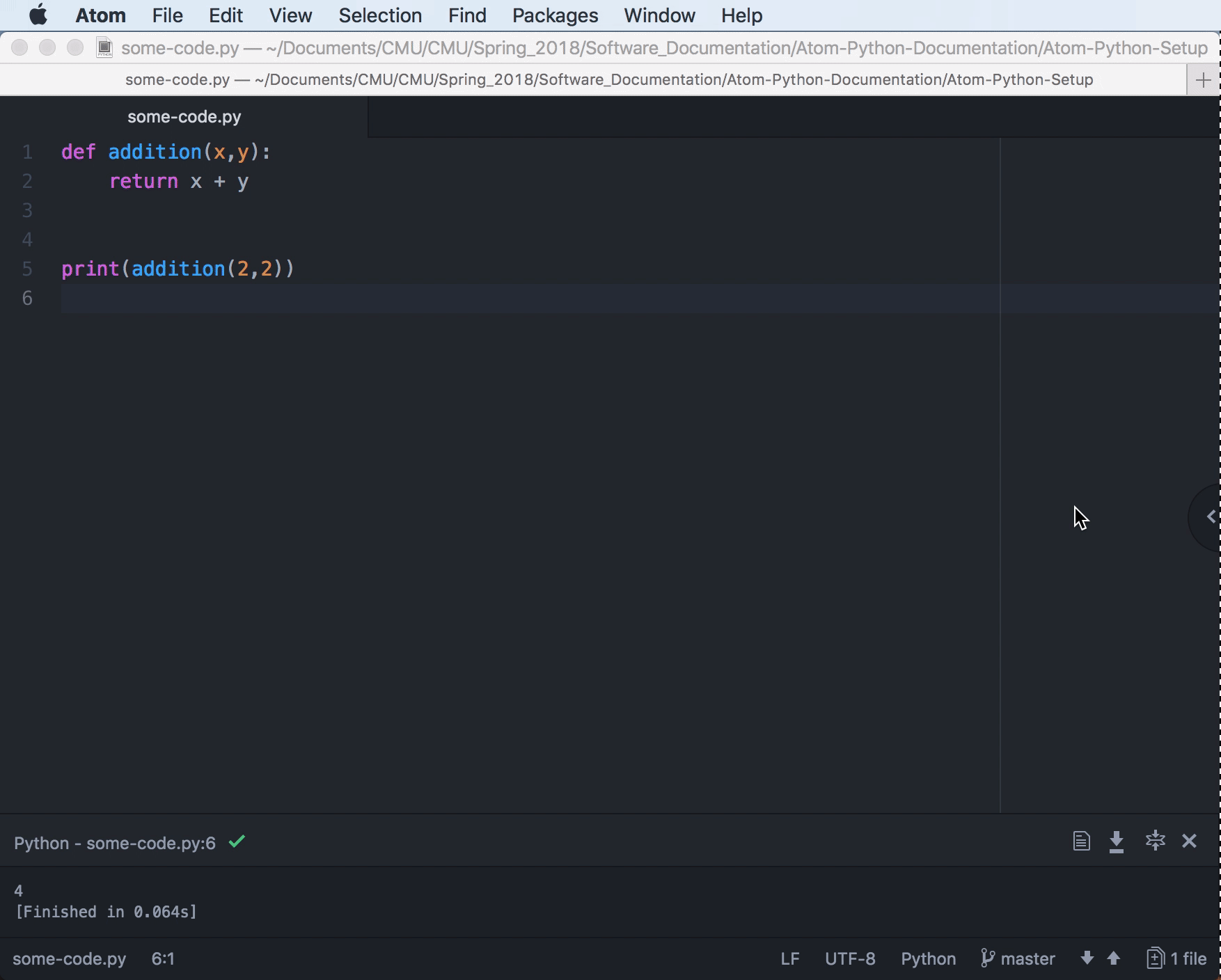1221x980 pixels.
Task: Click the Python file icon in title bar
Action: tap(104, 48)
